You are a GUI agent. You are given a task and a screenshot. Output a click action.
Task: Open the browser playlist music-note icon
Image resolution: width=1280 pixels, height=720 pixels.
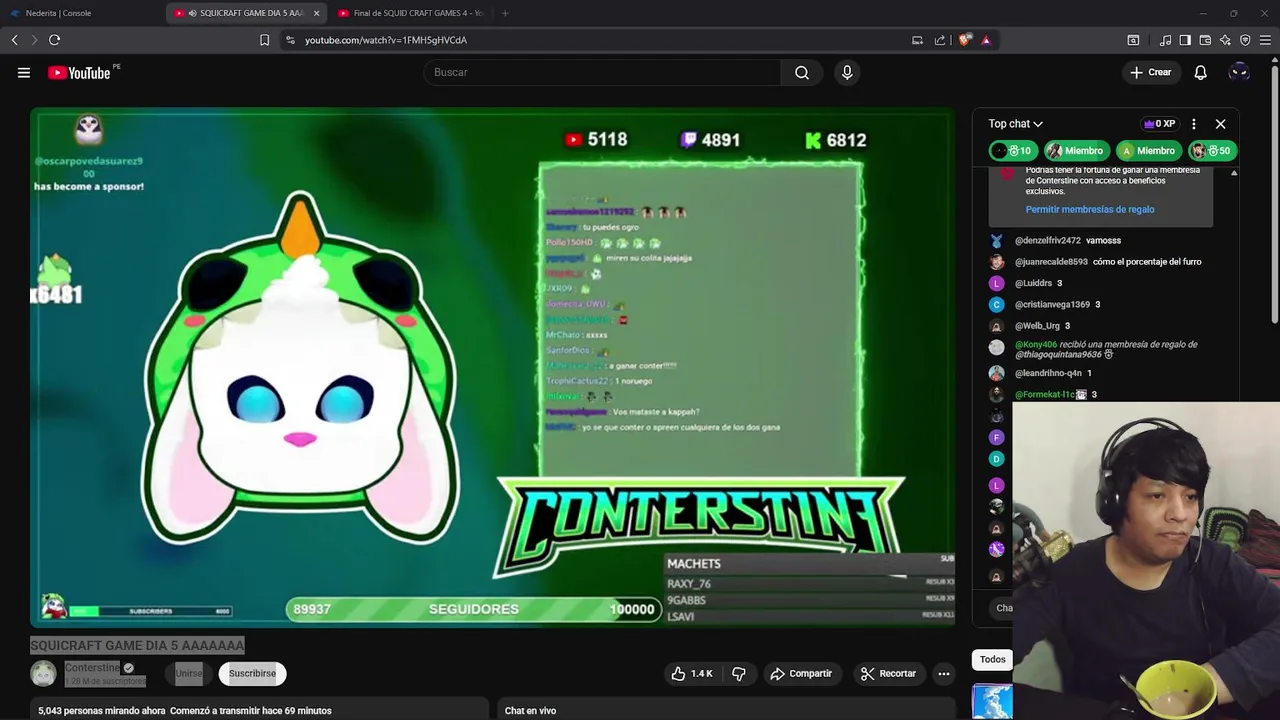[1165, 40]
